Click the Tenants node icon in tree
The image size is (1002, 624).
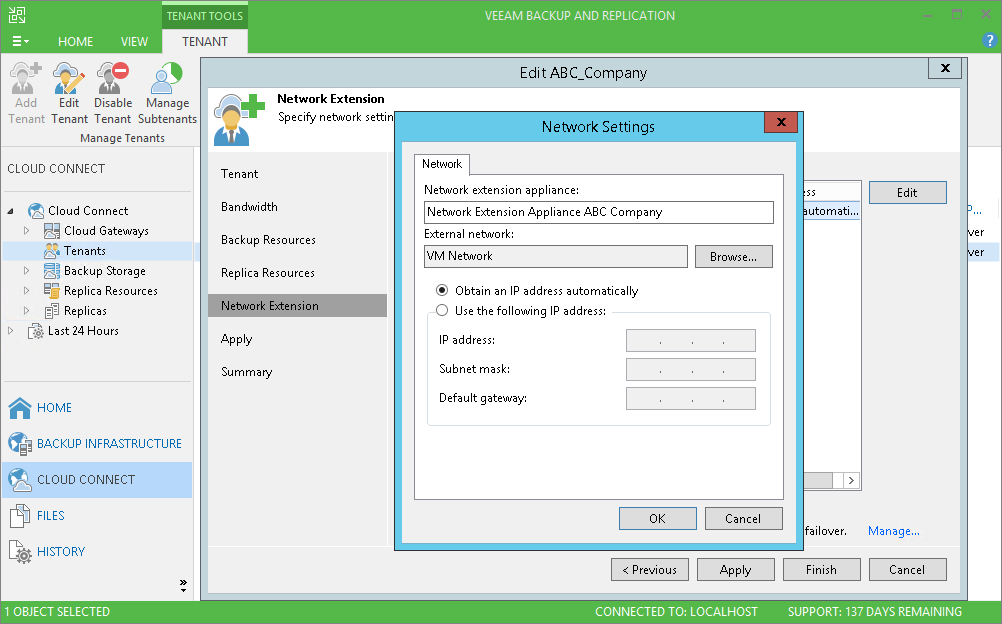click(x=52, y=251)
